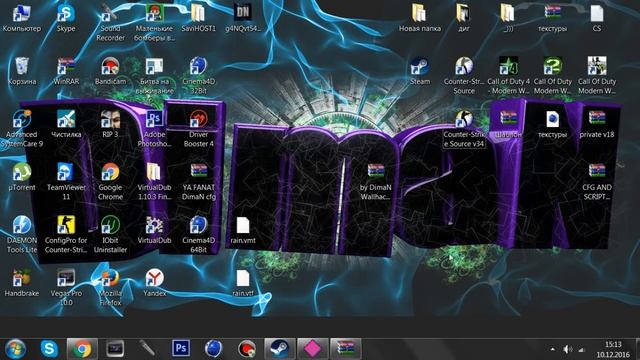Open Vegas Pro 10.0 desktop shortcut
Image resolution: width=640 pixels, height=360 pixels.
[x=66, y=288]
